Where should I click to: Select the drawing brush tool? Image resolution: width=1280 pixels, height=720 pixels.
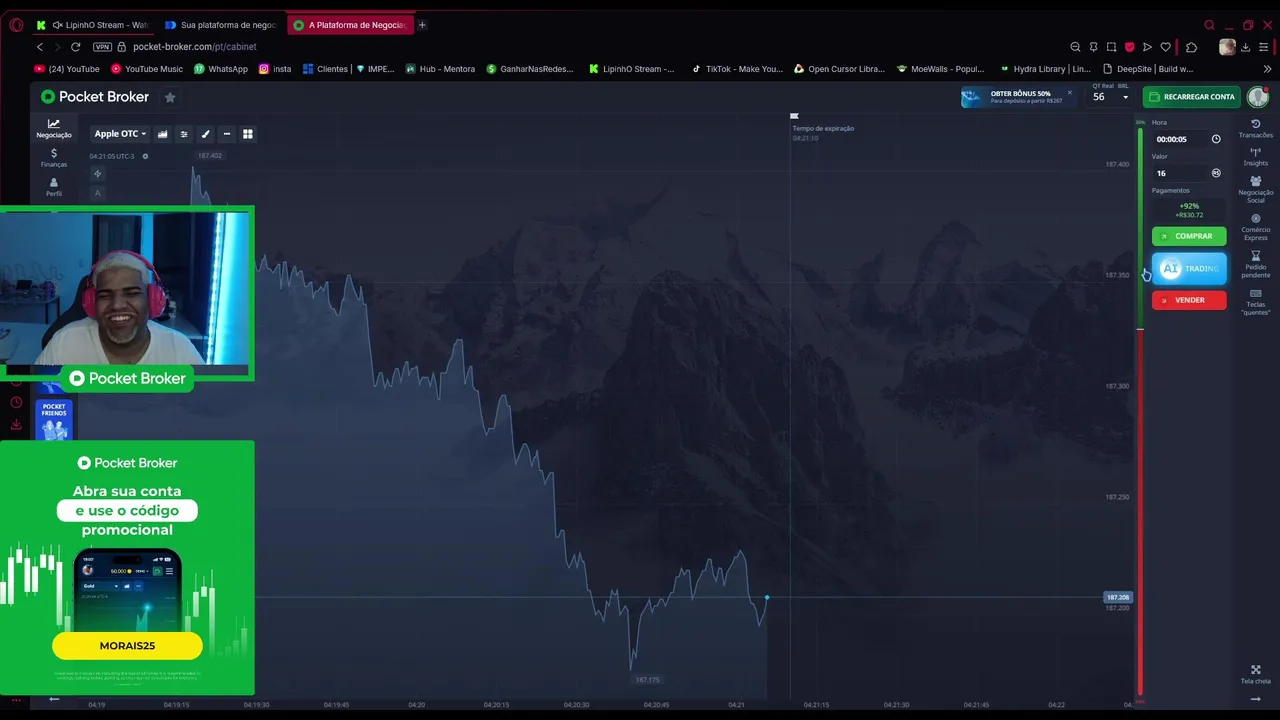click(205, 134)
